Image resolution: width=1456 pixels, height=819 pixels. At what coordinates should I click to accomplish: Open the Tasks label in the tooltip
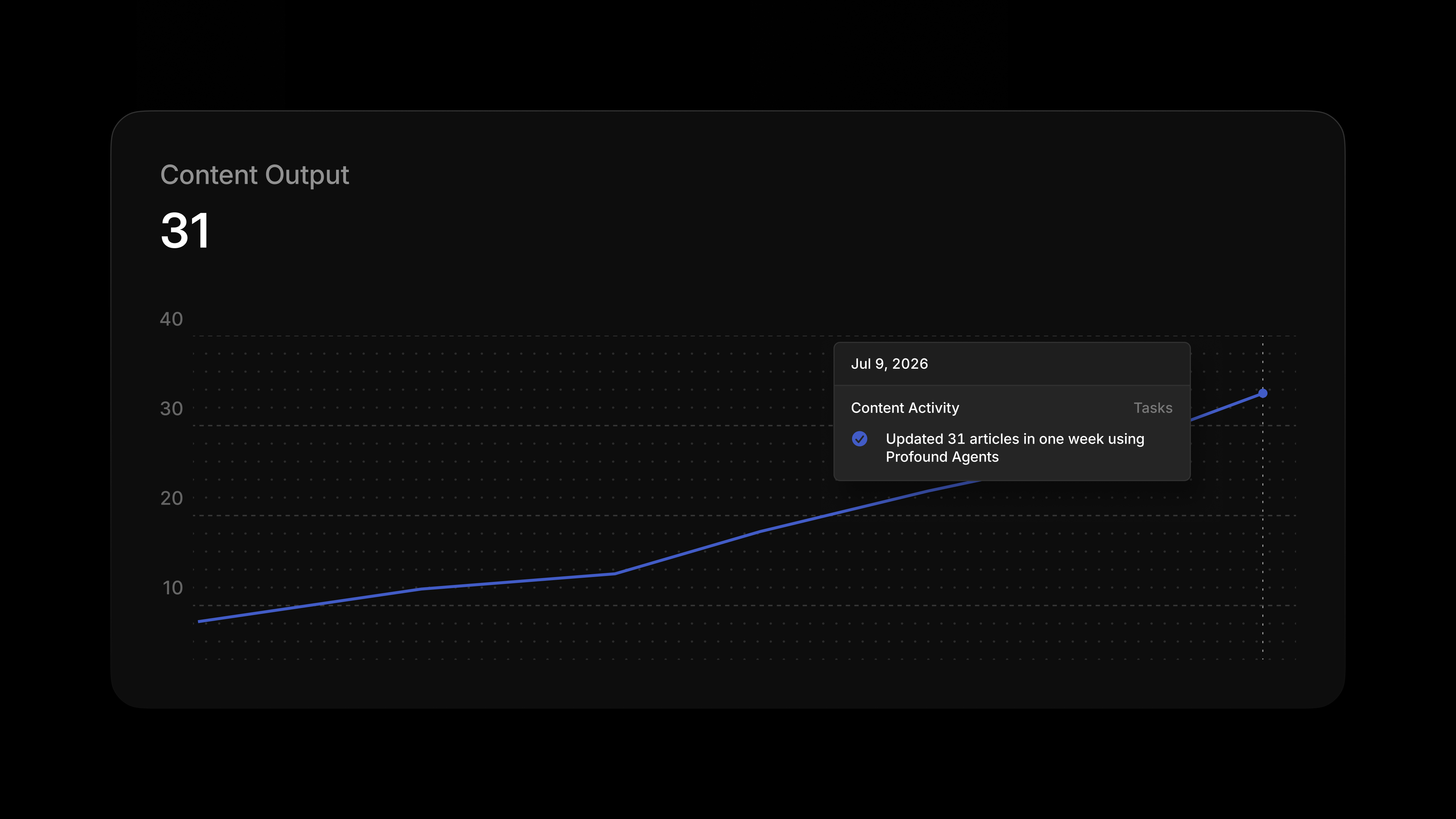[1153, 407]
